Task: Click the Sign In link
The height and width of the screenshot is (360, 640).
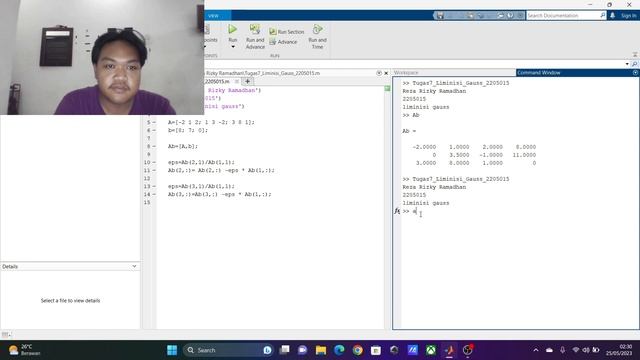Action: coord(629,16)
